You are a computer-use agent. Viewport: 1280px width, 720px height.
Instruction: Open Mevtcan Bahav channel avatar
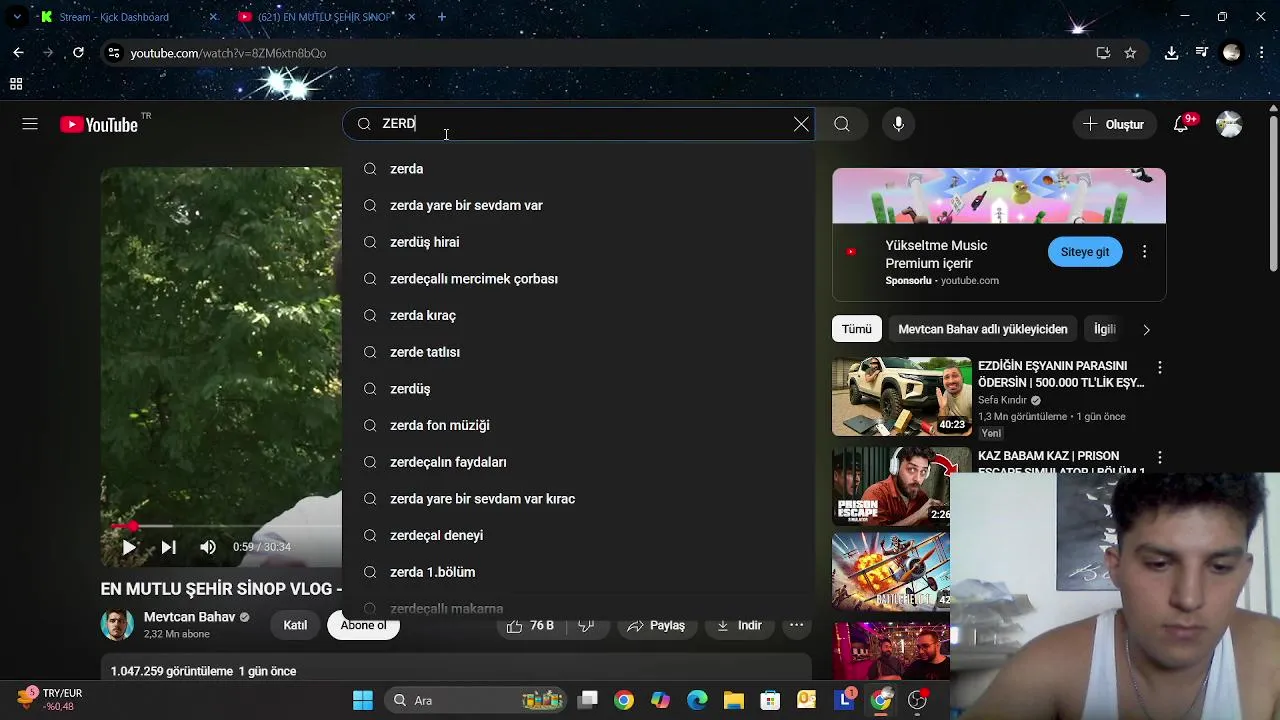click(x=117, y=625)
